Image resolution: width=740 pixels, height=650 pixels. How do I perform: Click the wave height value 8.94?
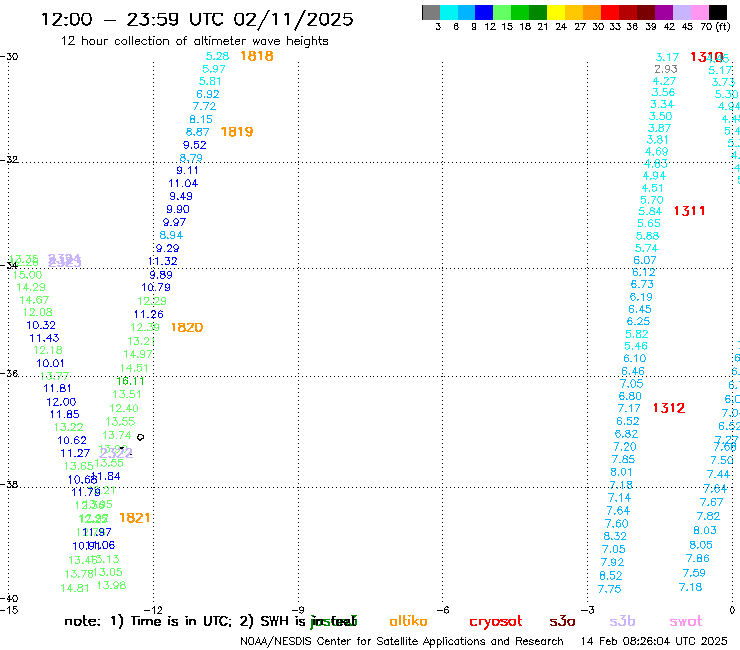click(x=171, y=235)
